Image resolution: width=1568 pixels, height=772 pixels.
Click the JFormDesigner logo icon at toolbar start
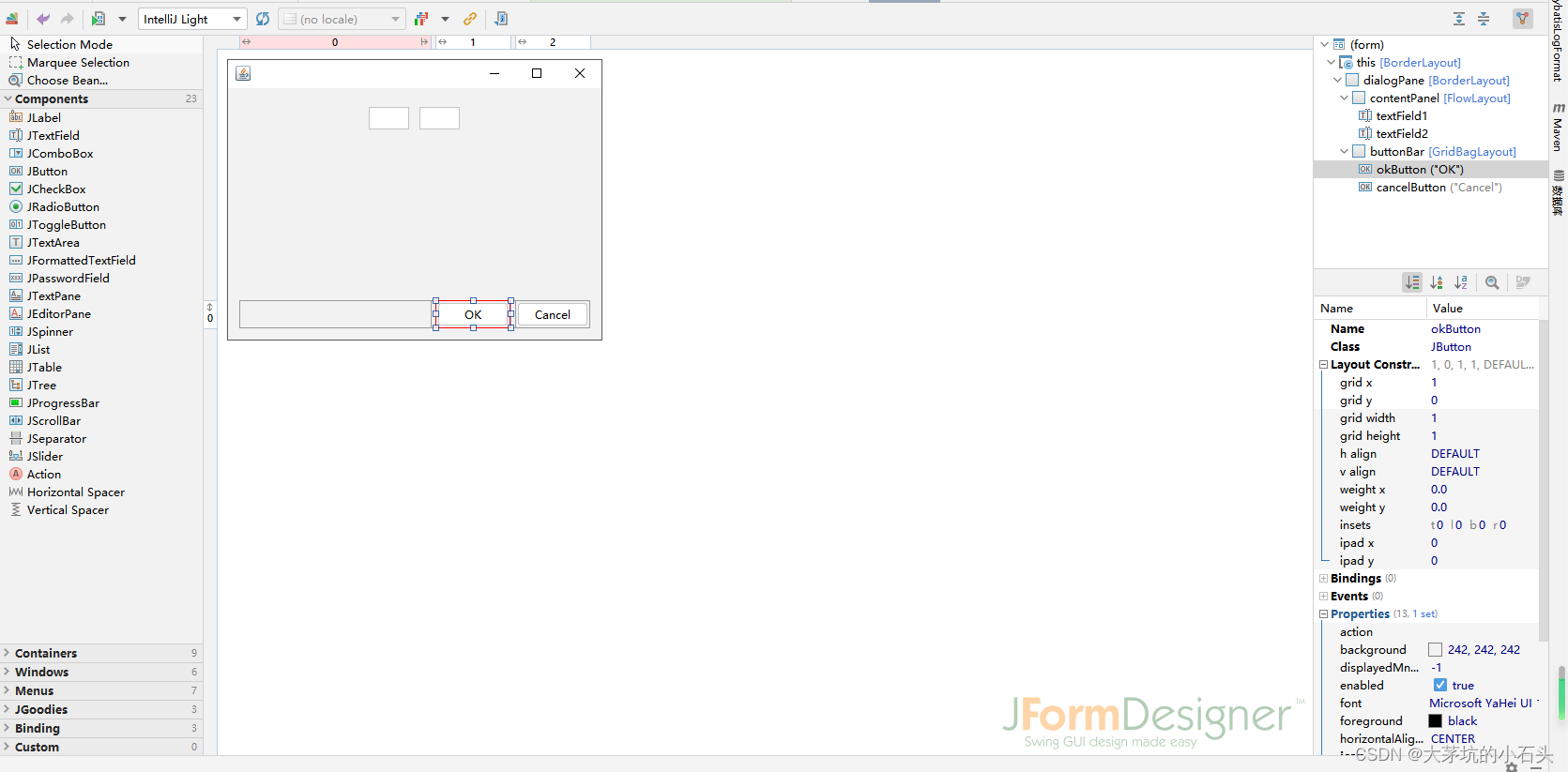12,19
